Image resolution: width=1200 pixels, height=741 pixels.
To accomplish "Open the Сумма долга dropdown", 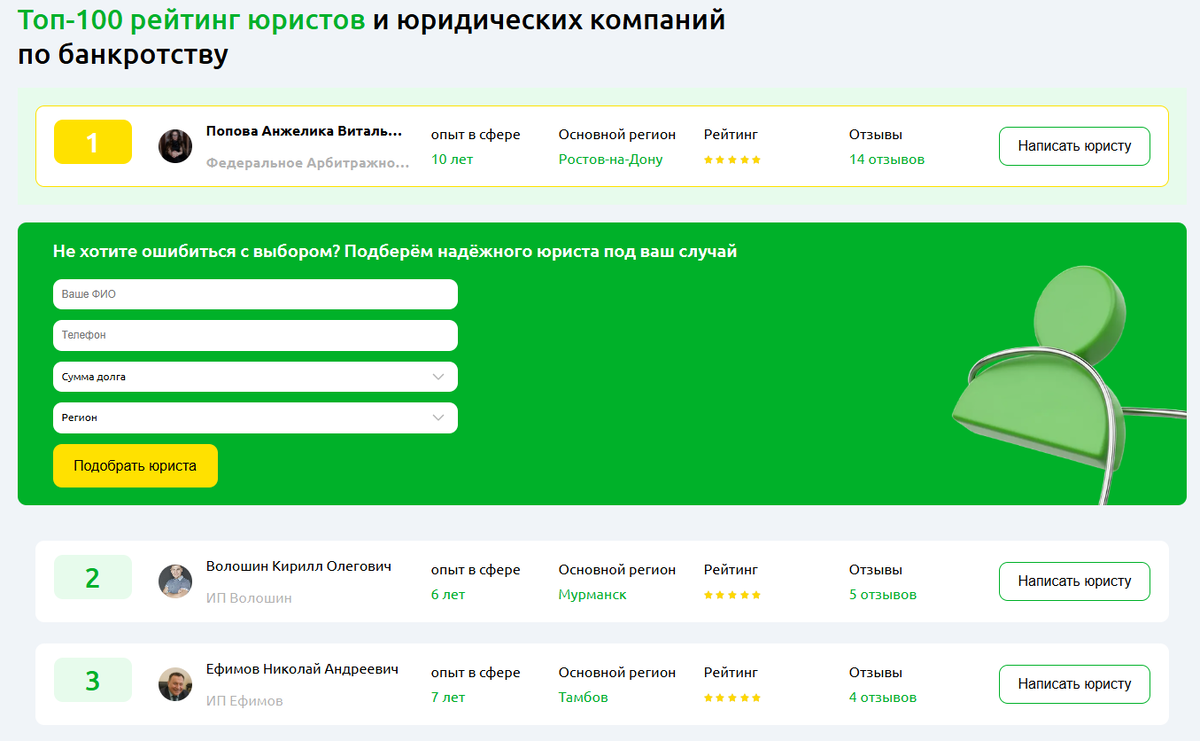I will 255,377.
